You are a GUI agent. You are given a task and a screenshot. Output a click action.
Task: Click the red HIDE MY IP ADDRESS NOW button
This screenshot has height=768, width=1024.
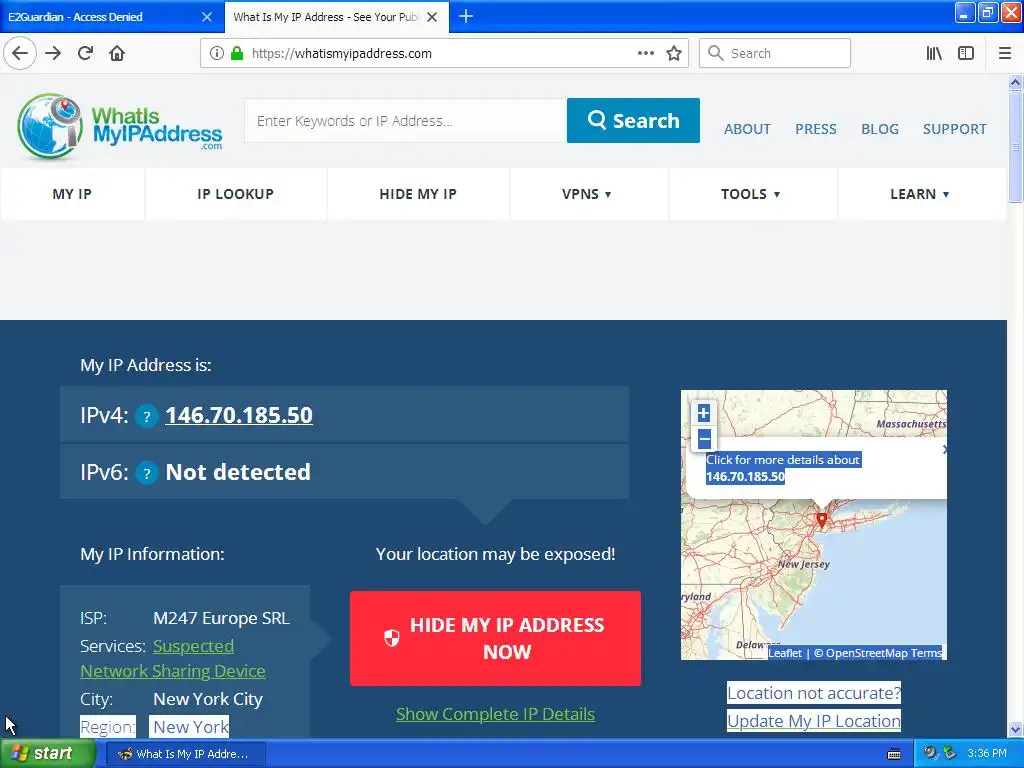point(495,638)
